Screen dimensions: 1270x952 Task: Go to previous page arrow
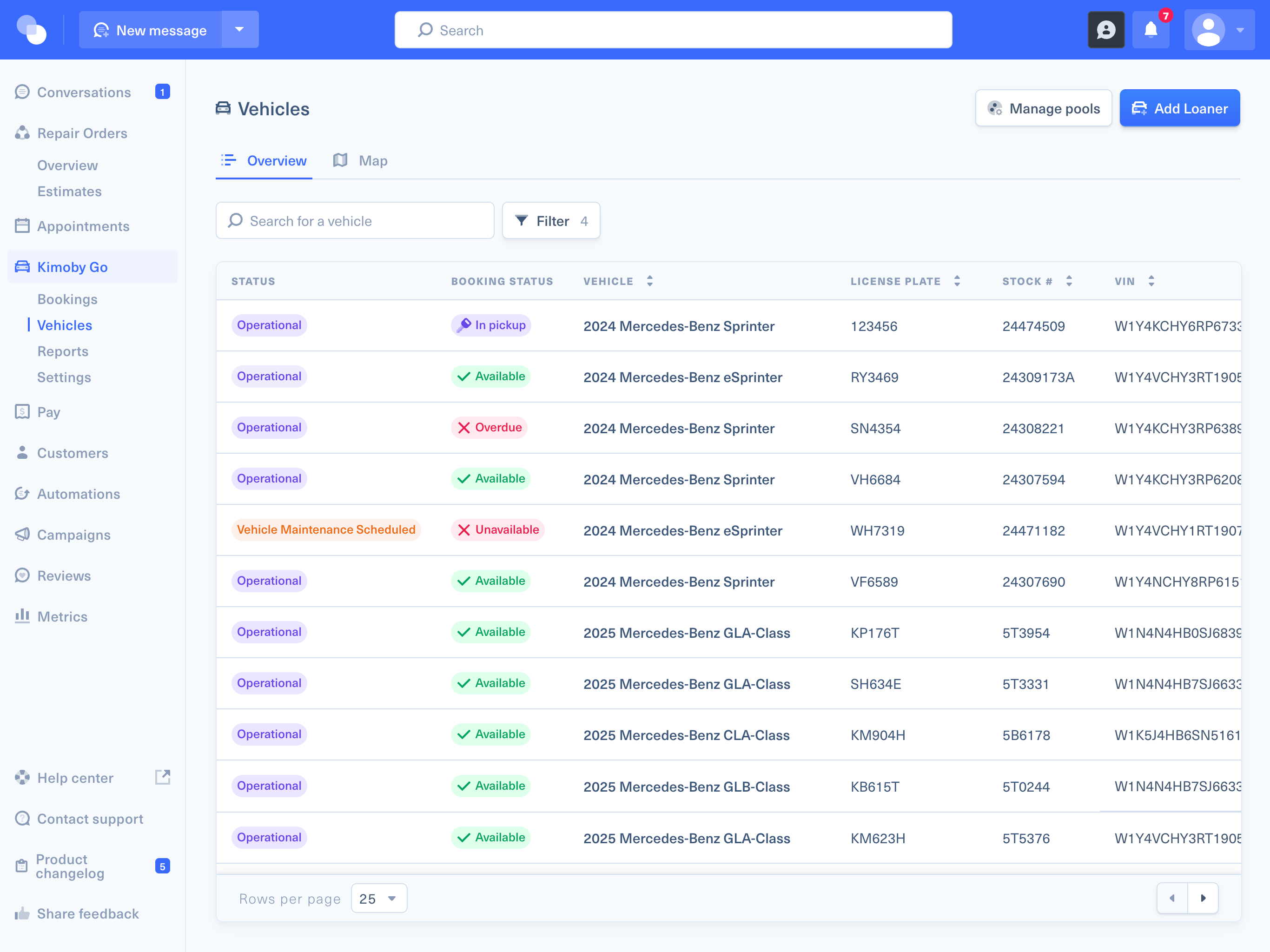pyautogui.click(x=1172, y=898)
